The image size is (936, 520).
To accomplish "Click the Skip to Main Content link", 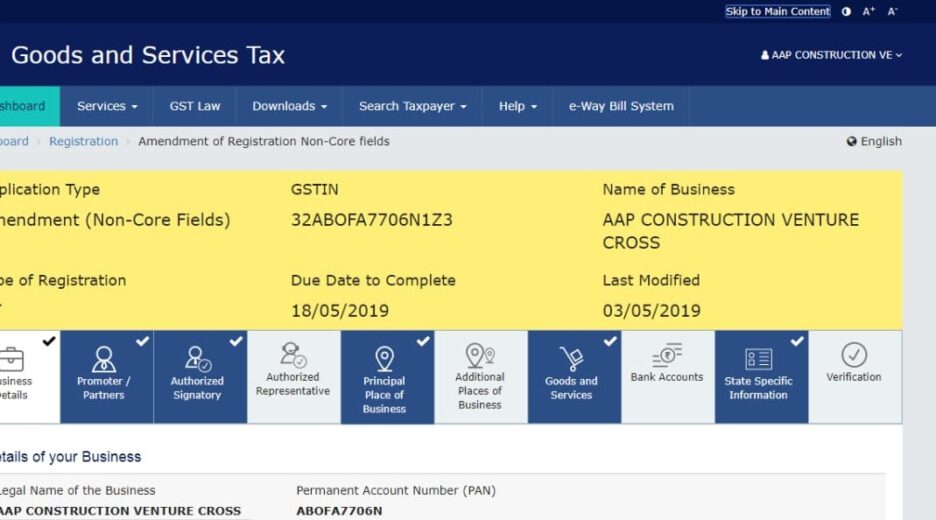I will click(x=777, y=12).
